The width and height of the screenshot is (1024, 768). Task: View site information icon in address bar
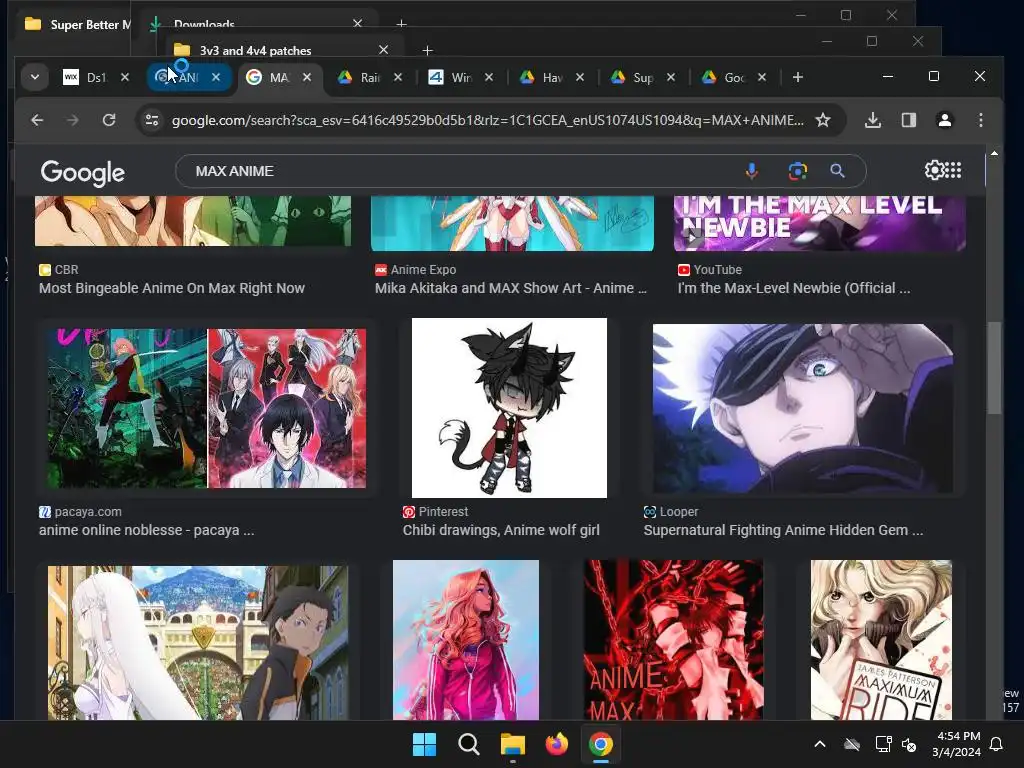click(x=152, y=120)
